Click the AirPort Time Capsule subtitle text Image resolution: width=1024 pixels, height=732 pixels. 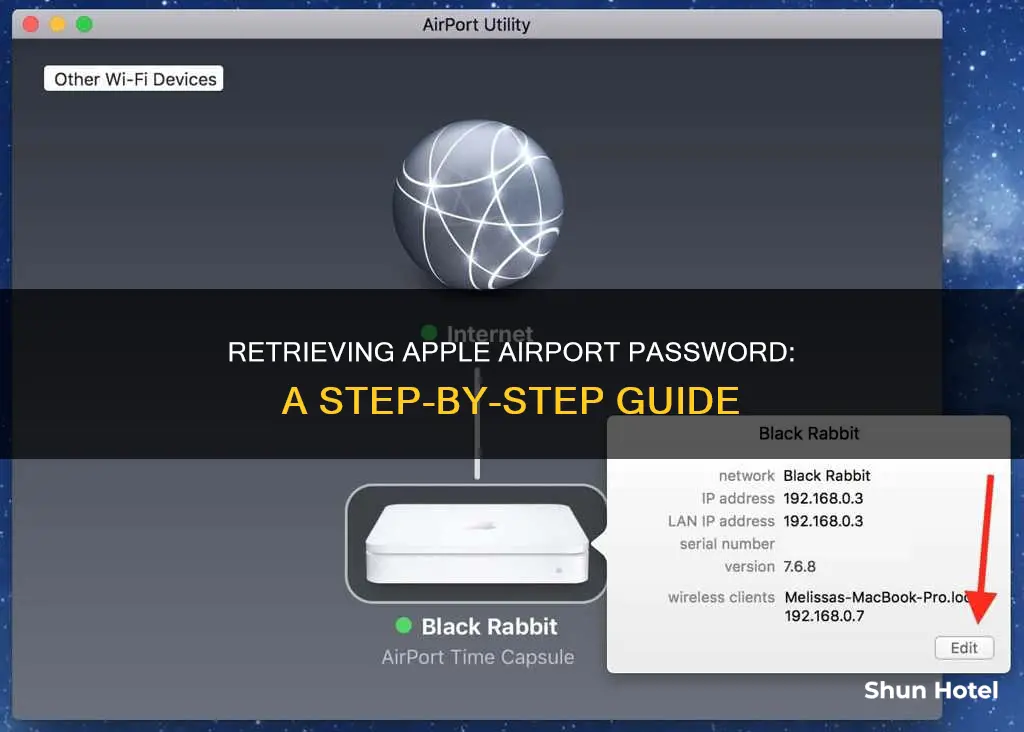pyautogui.click(x=478, y=657)
